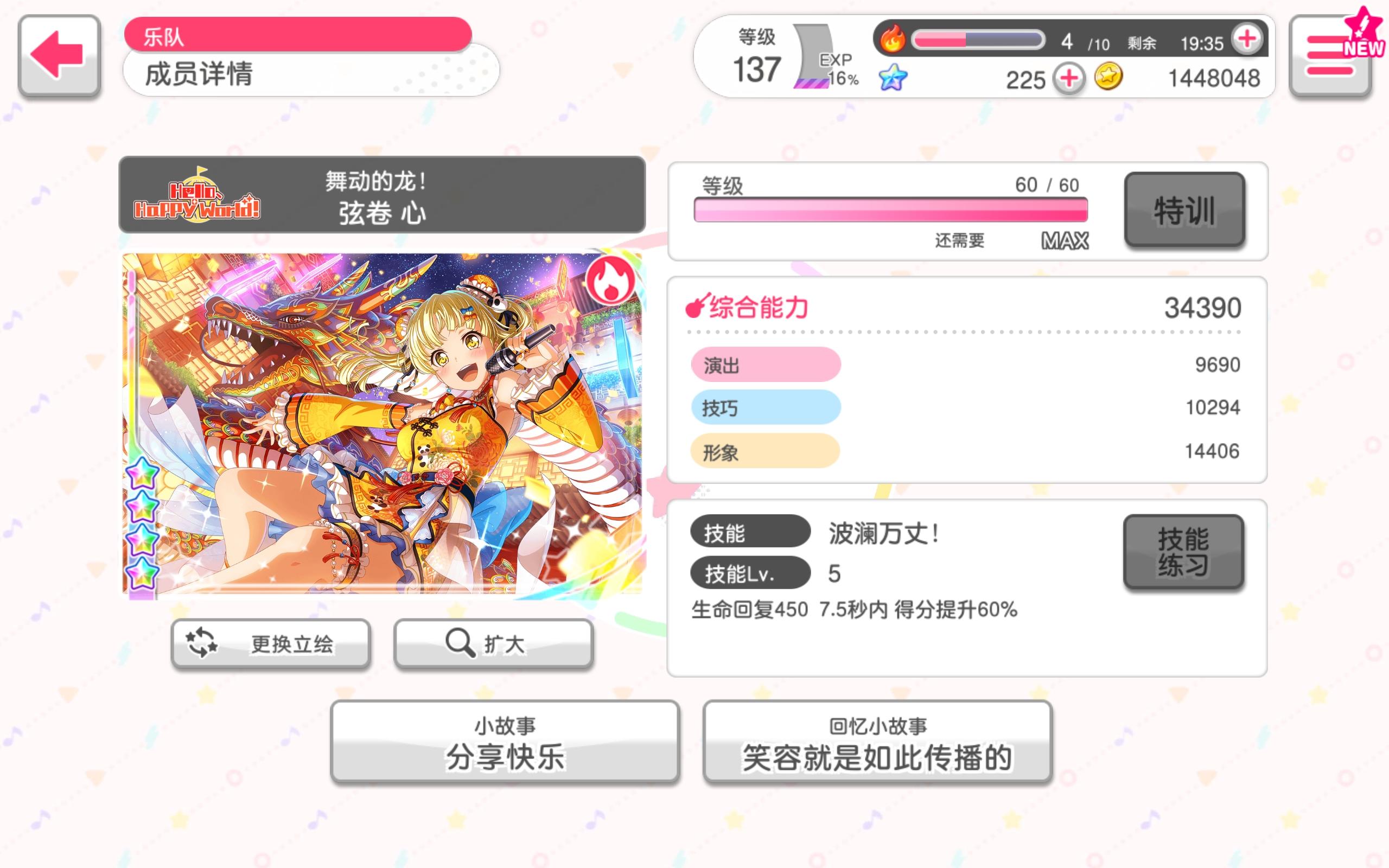Tap the pink back arrow button
Viewport: 1389px width, 868px height.
pyautogui.click(x=59, y=55)
